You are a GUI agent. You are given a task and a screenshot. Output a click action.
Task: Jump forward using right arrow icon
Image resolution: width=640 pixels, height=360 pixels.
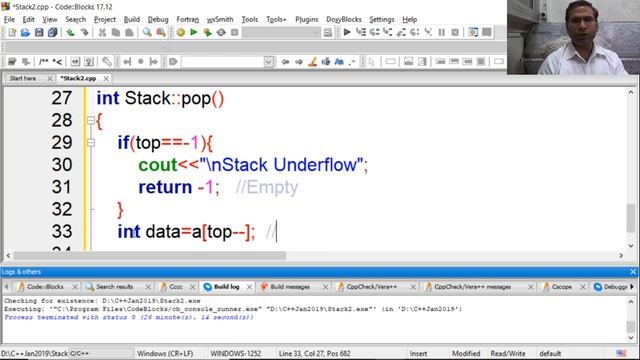[299, 62]
